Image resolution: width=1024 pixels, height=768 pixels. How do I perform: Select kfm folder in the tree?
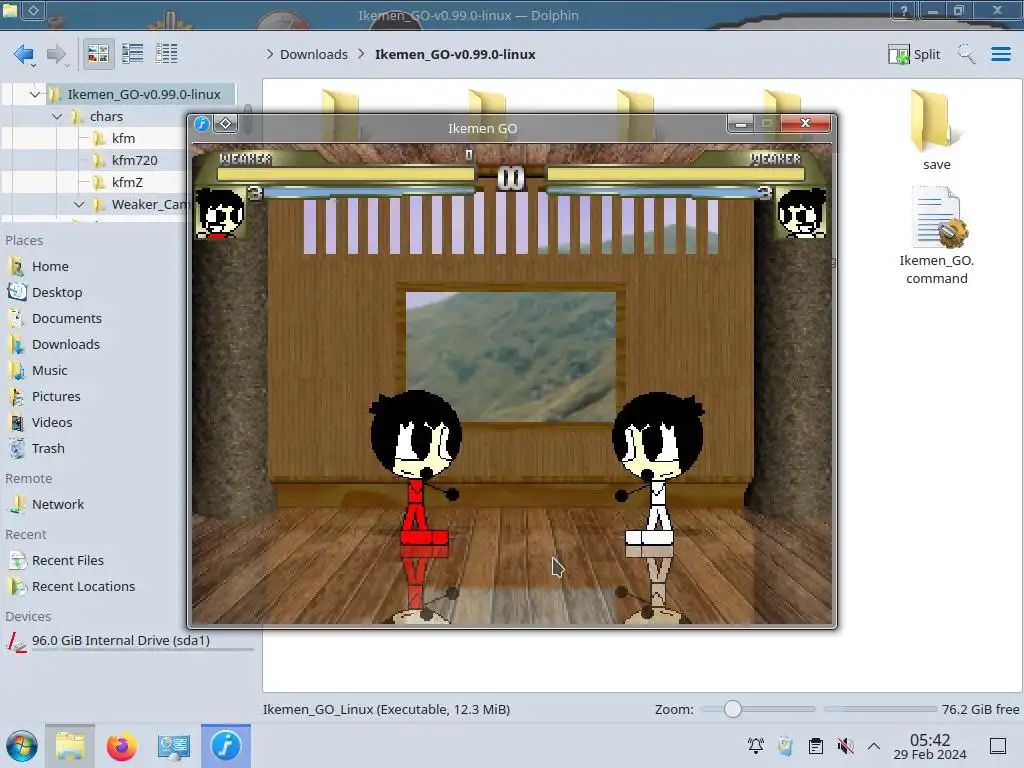(123, 138)
